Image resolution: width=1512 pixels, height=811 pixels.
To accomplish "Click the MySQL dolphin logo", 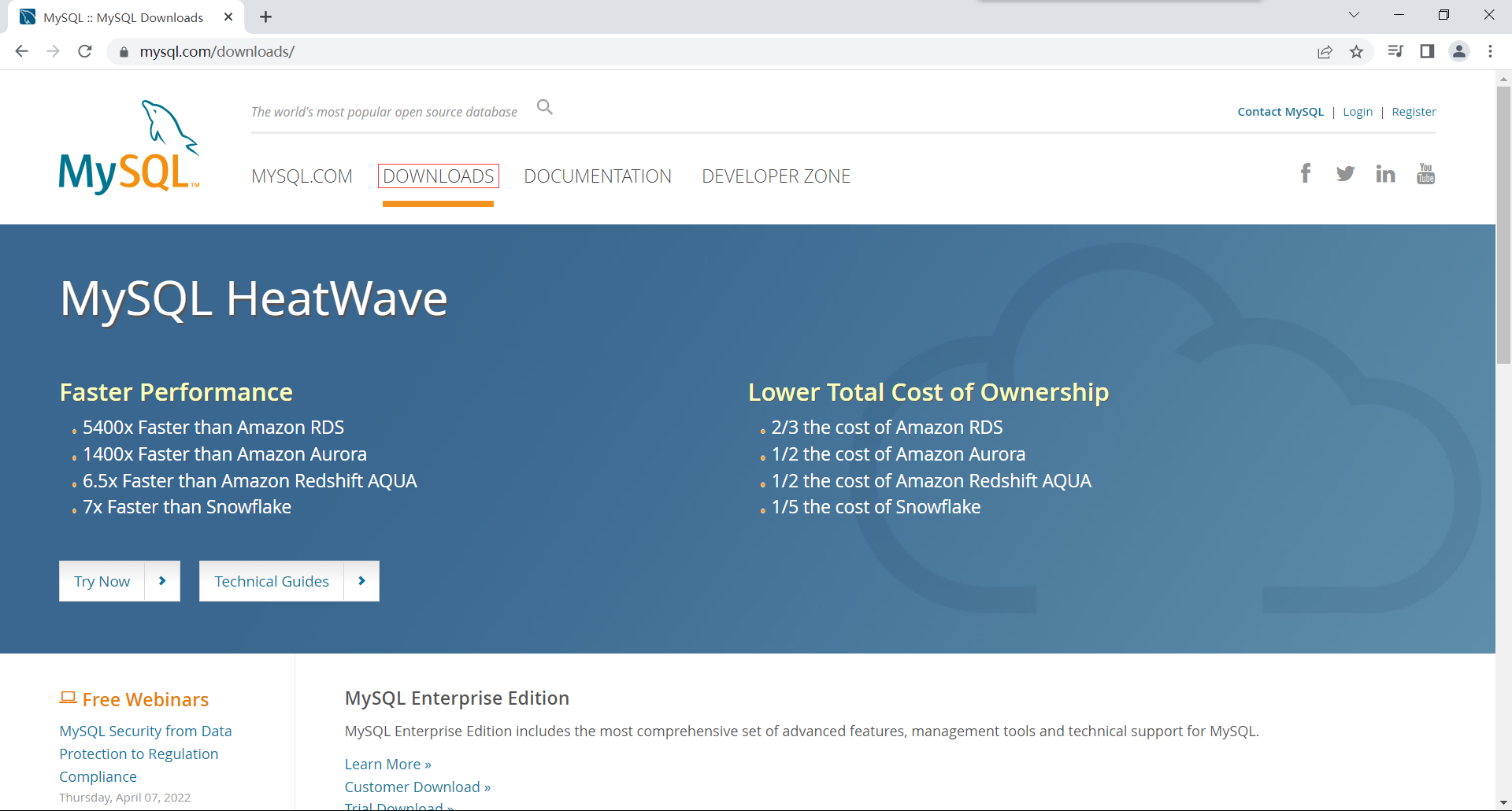I will coord(130,148).
